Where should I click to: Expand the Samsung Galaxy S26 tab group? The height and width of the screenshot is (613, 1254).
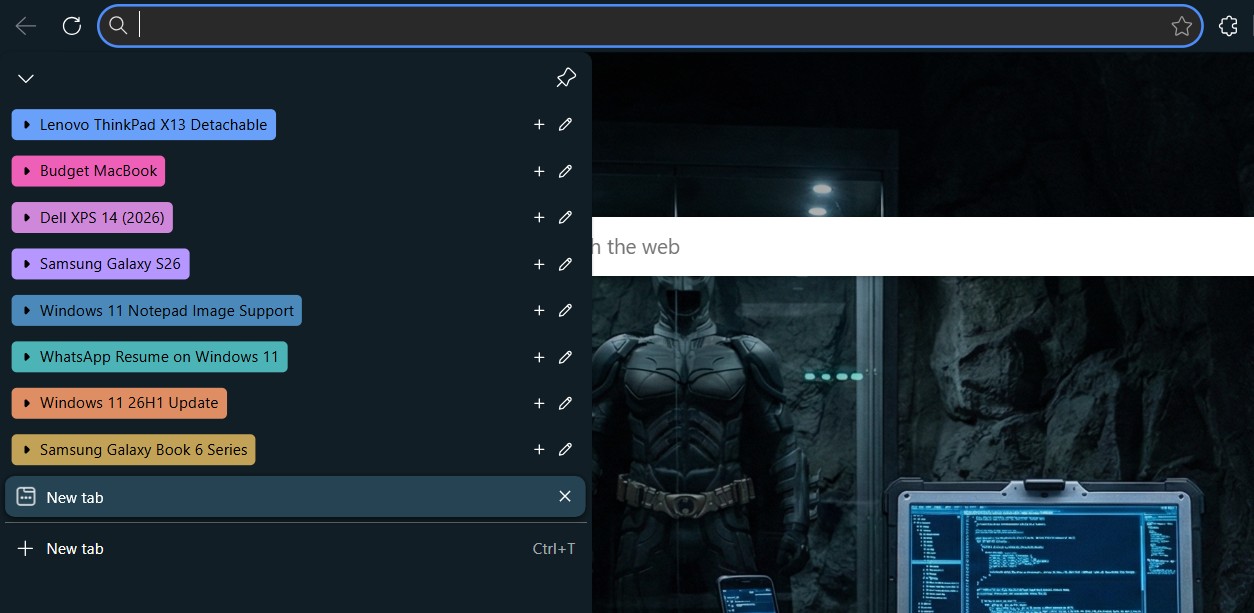tap(100, 263)
